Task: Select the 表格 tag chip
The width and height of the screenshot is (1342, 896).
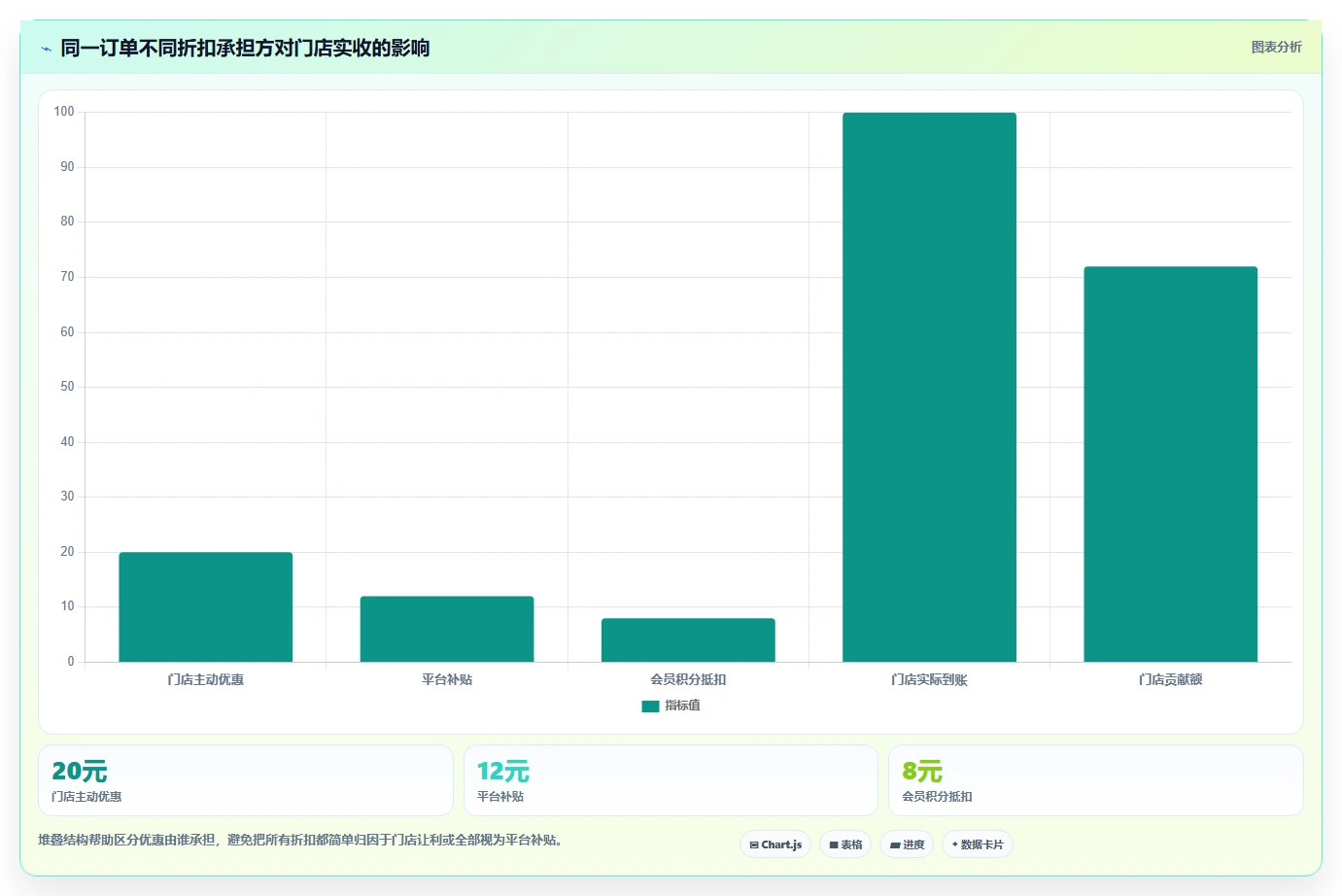Action: tap(845, 844)
